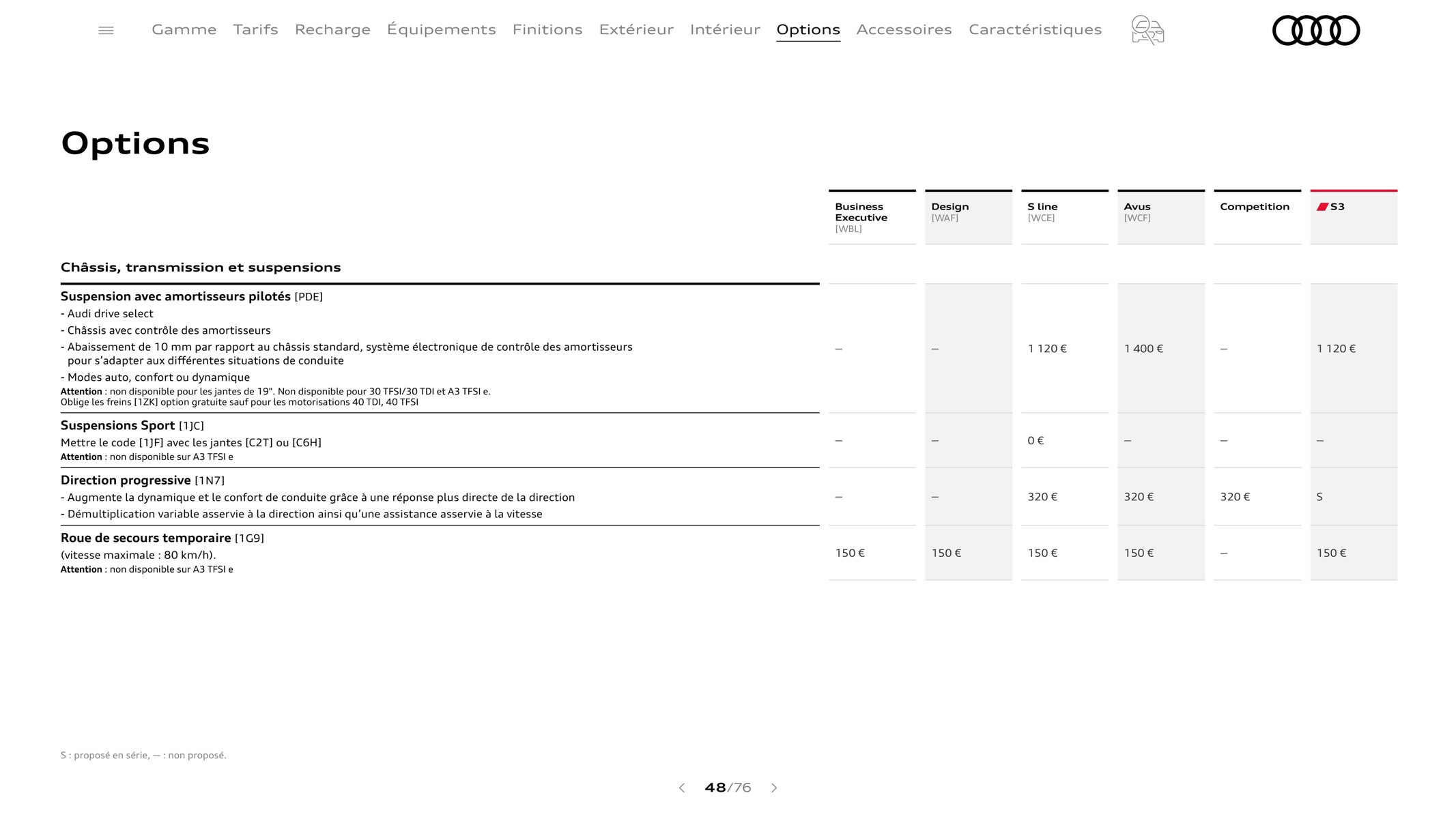Open the Équipements tab
The width and height of the screenshot is (1456, 819).
pyautogui.click(x=442, y=29)
